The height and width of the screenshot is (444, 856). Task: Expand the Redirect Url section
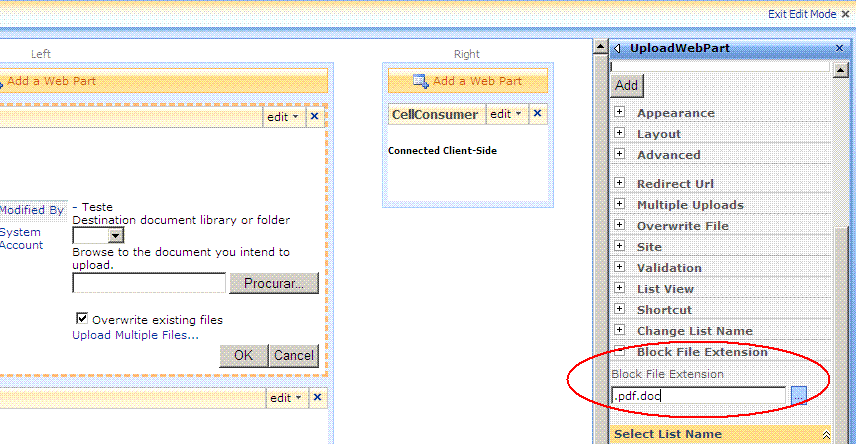[x=620, y=182]
